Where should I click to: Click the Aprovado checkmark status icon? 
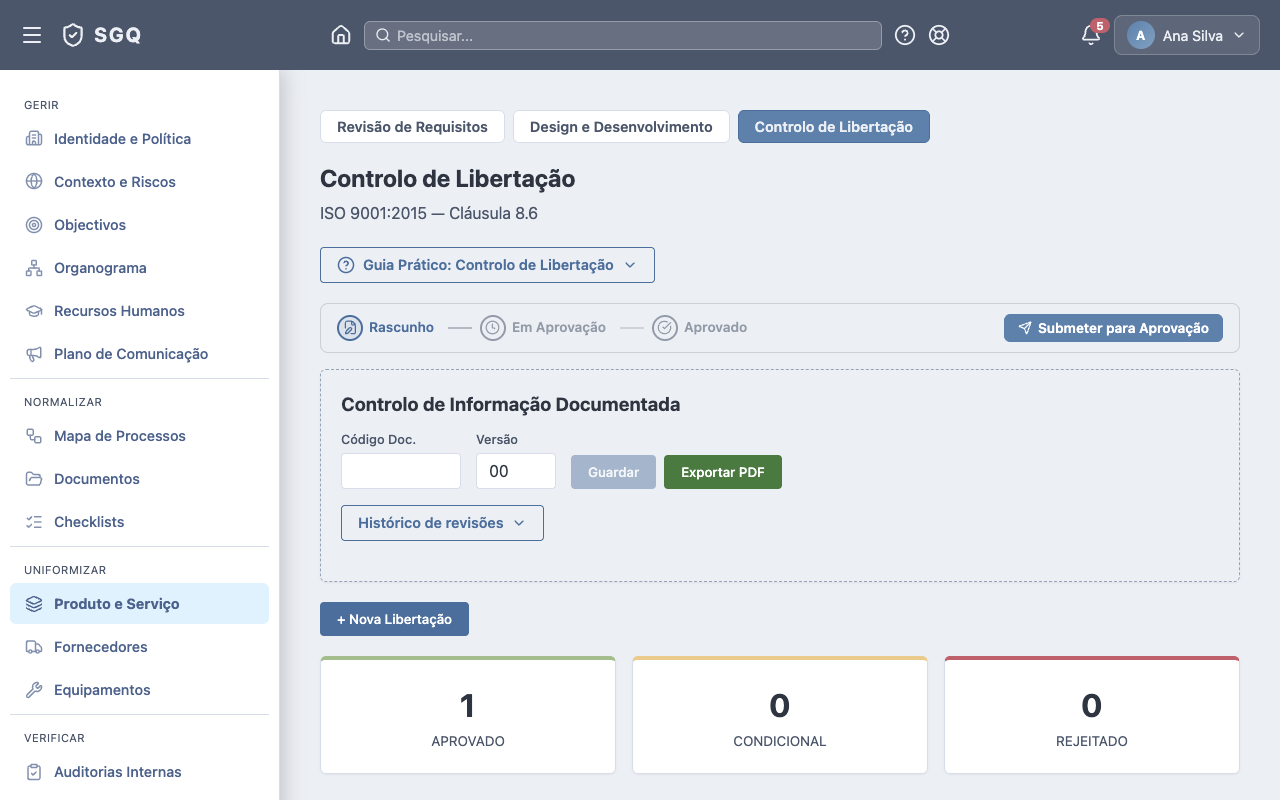click(665, 328)
